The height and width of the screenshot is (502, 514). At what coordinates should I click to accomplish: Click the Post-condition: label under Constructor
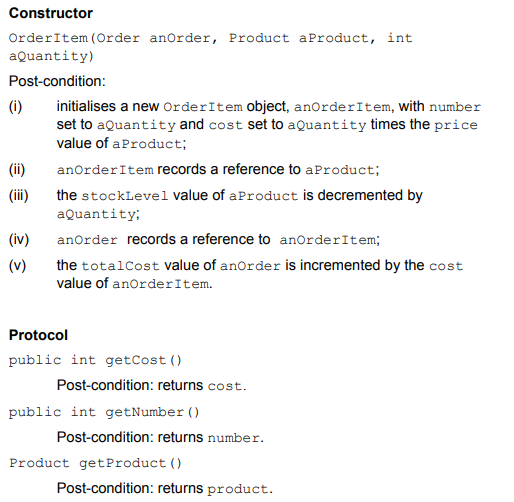[57, 81]
